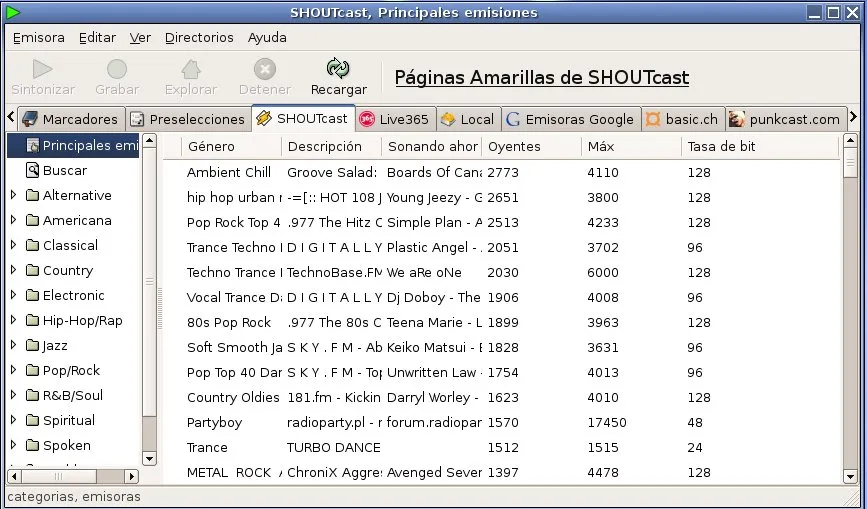Viewport: 867px width, 509px height.
Task: Expand the Jazz category tree node
Action: click(x=14, y=346)
